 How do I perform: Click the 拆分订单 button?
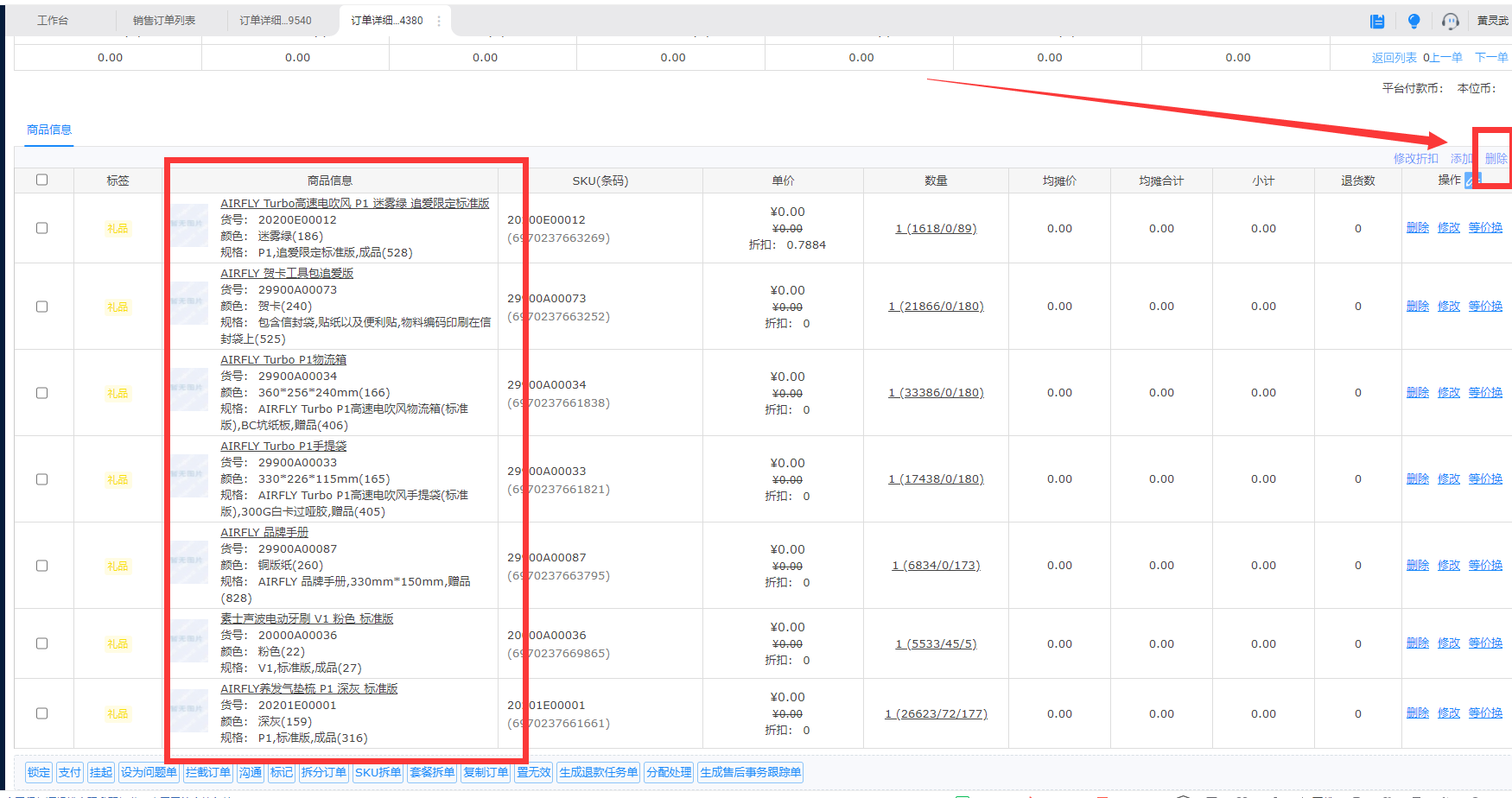point(323,772)
